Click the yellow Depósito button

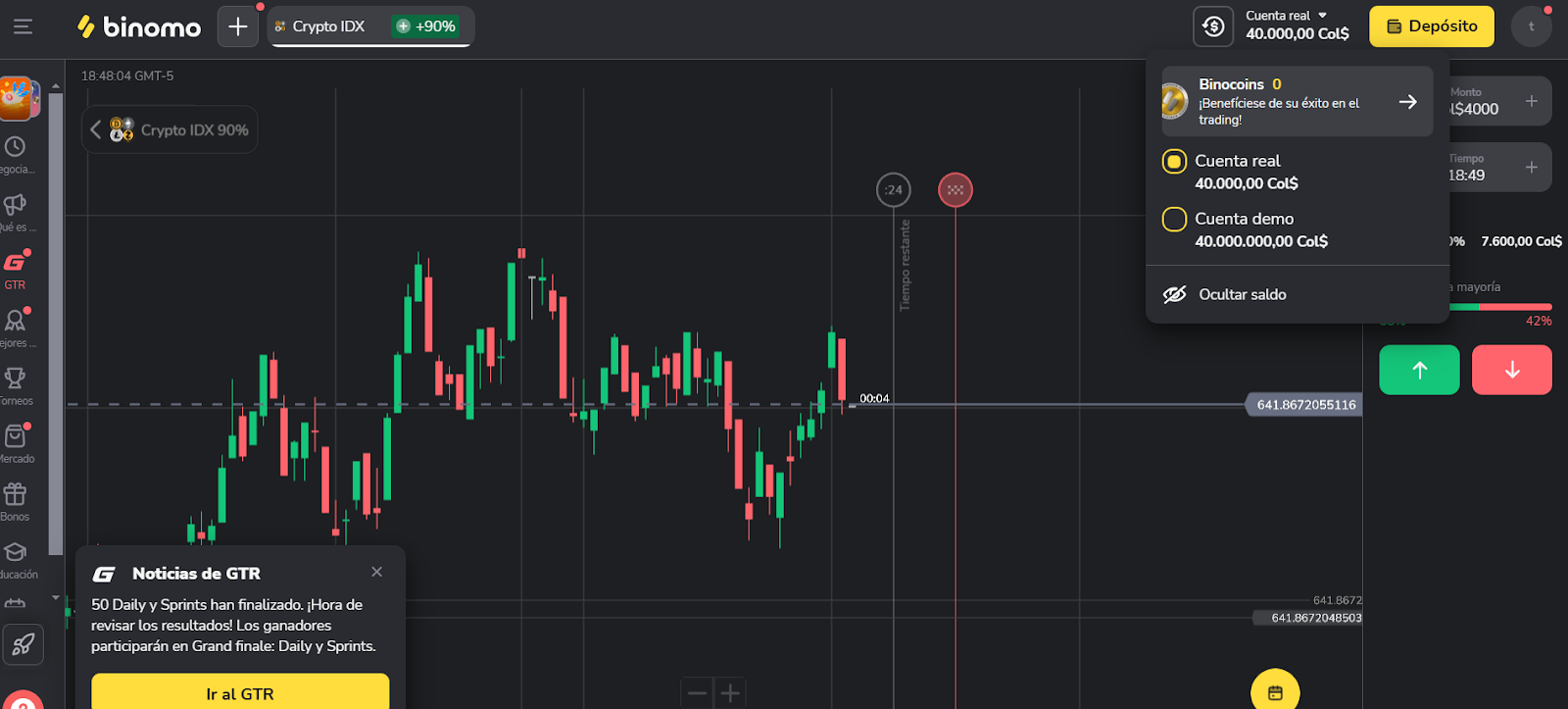tap(1431, 26)
